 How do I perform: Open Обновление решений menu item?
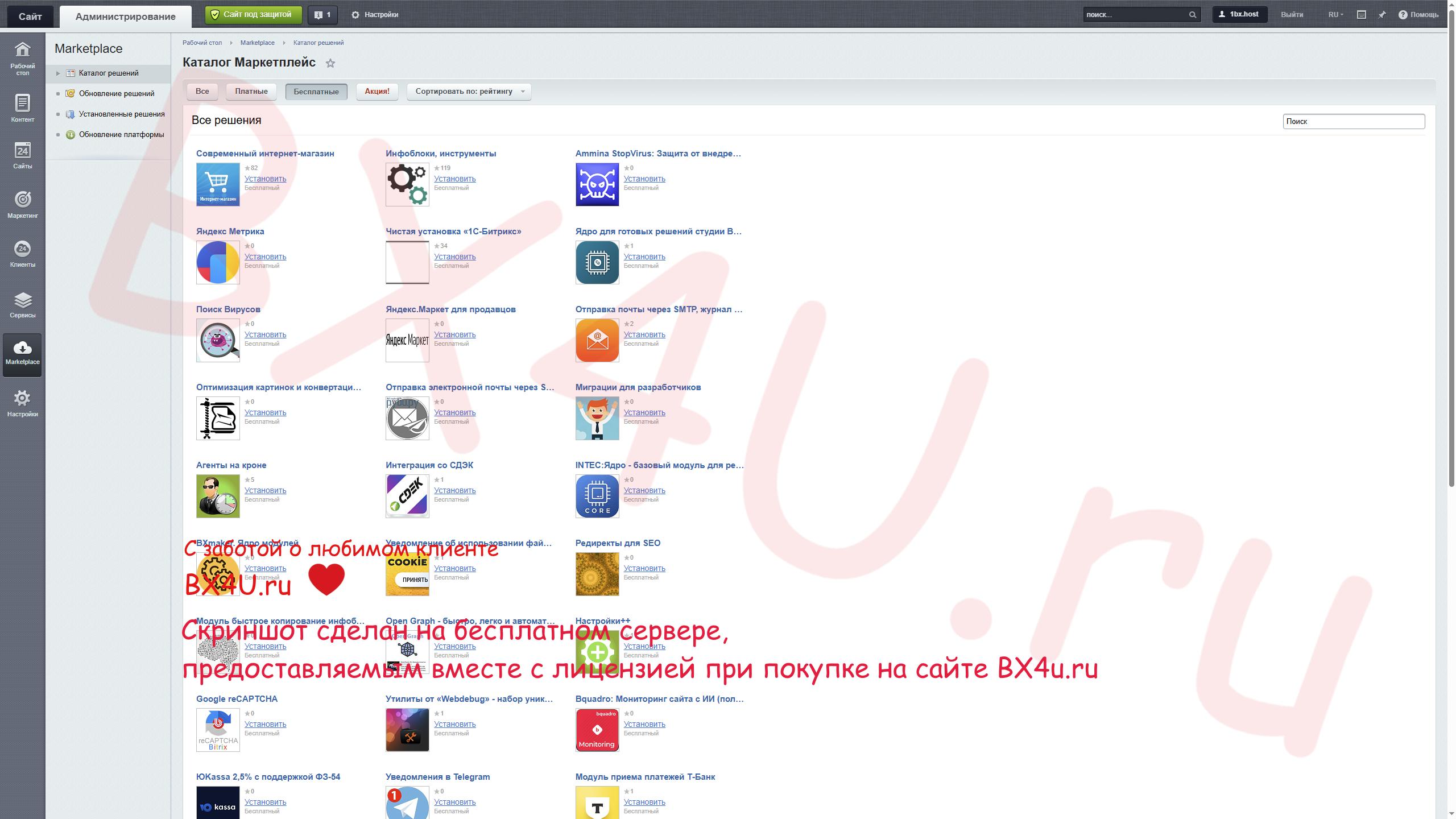(117, 93)
